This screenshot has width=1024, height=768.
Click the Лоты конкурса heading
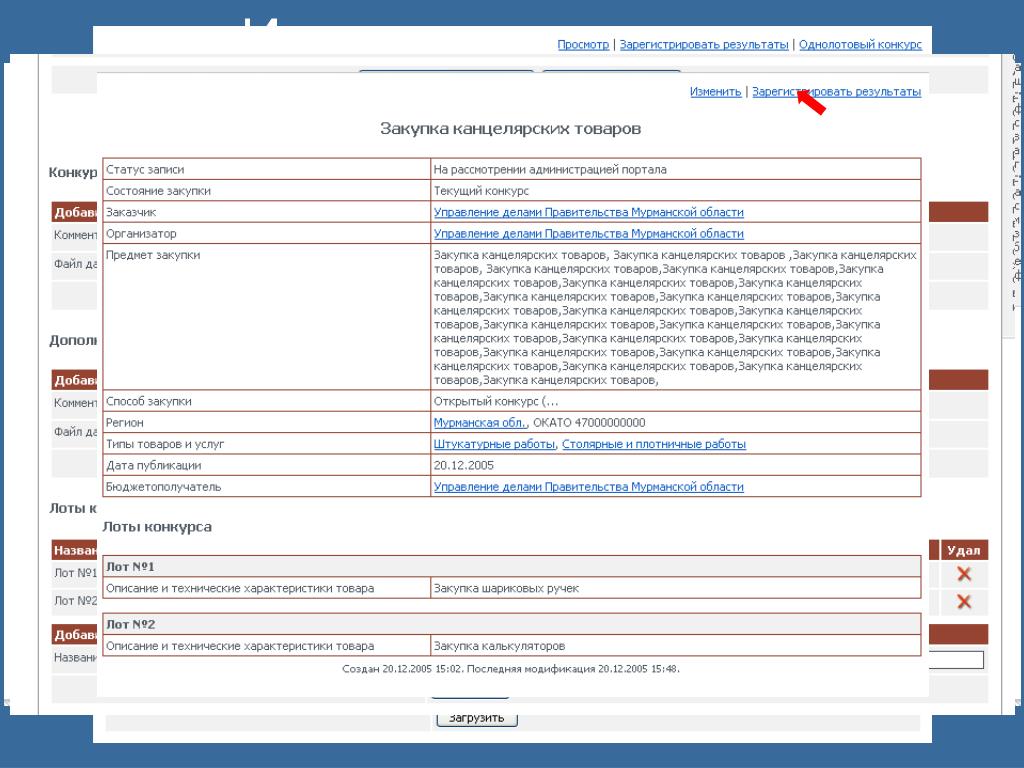pos(157,527)
